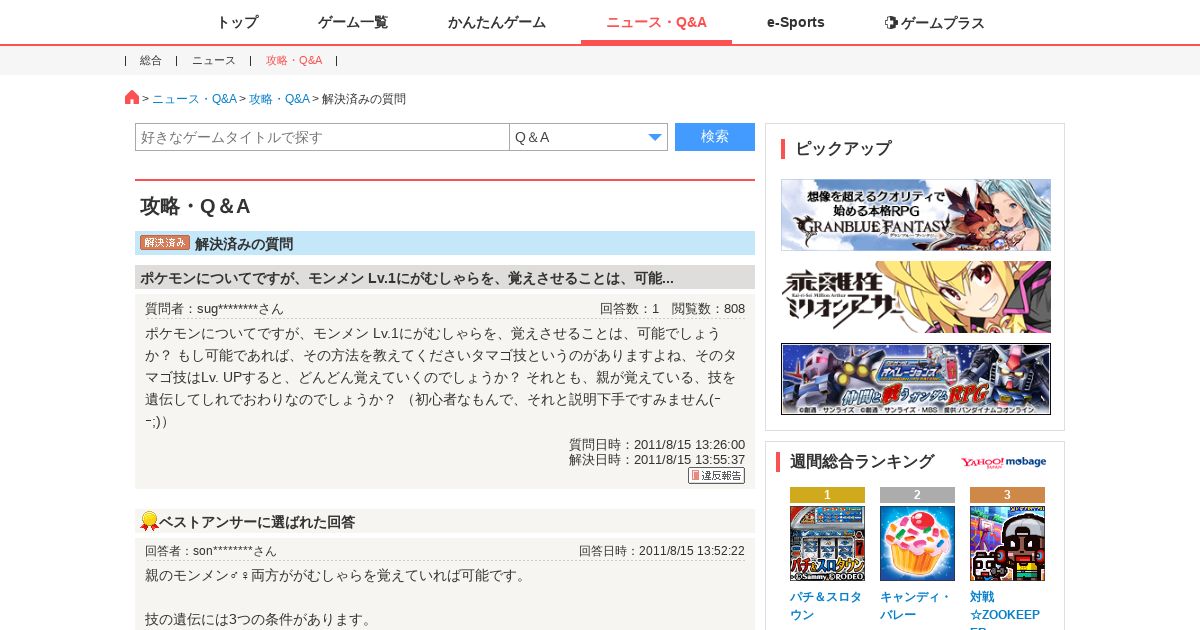Click the ベストアンサーに選ばれた回答 heading

tap(257, 522)
